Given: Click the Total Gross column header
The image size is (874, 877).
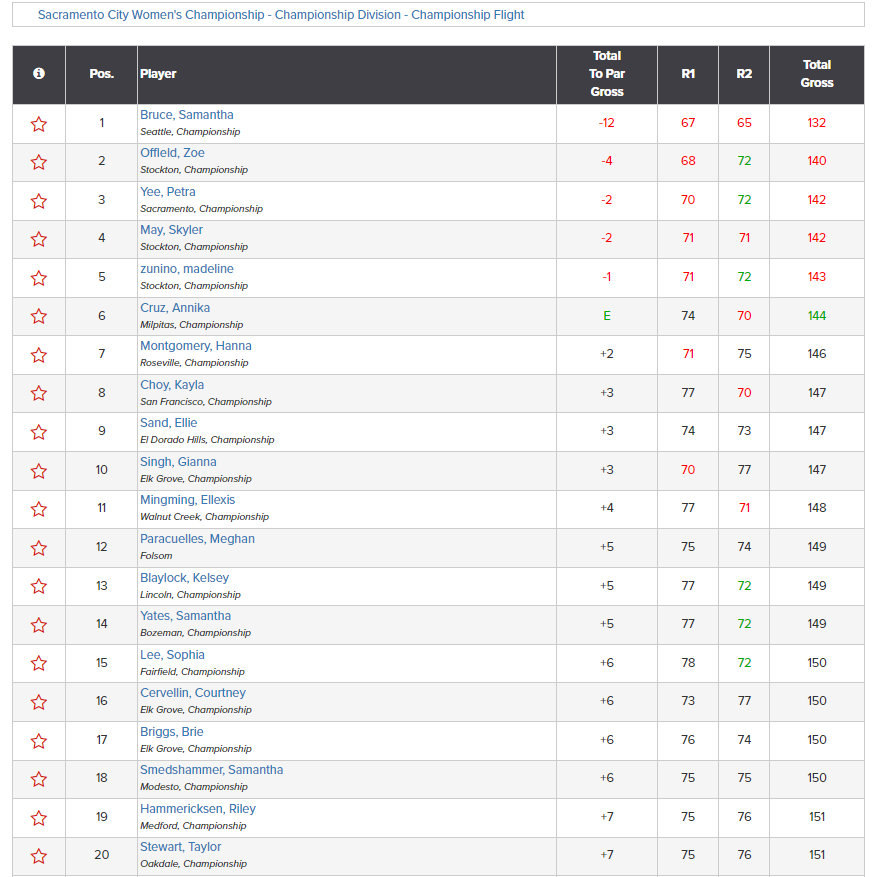Looking at the screenshot, I should (x=816, y=74).
